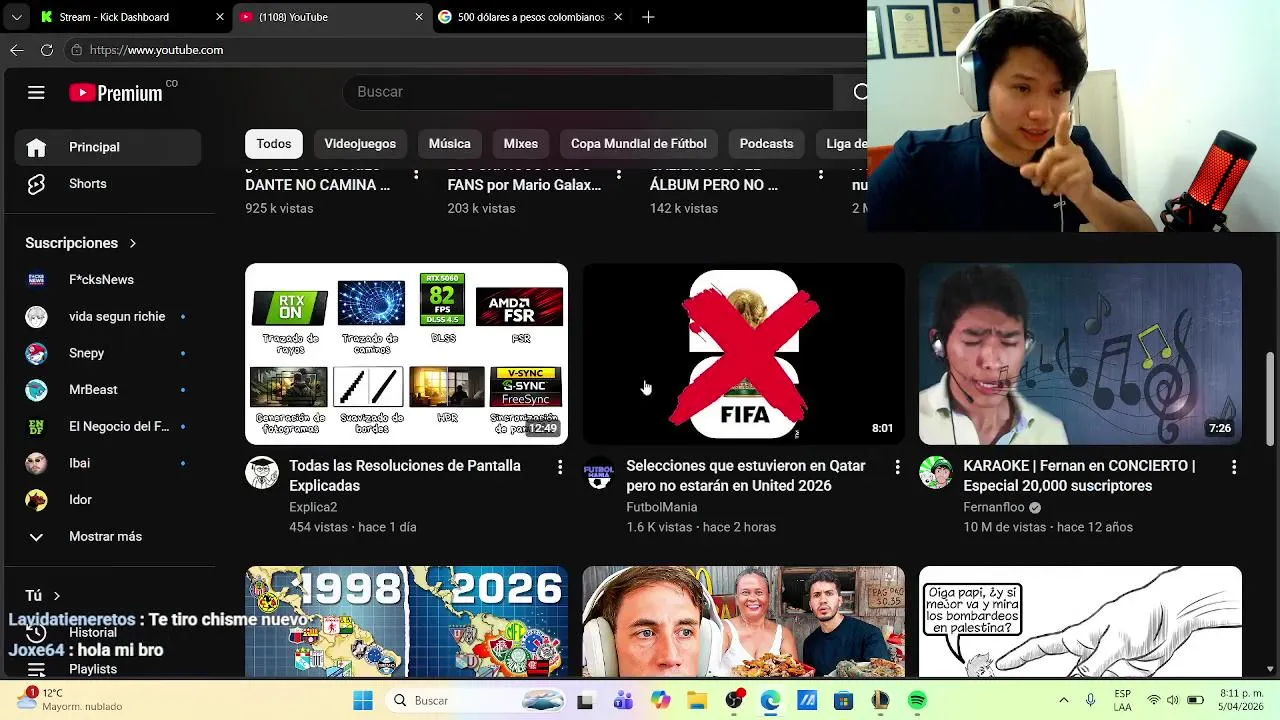Switch to 500 dólares a pesos tab
Image resolution: width=1280 pixels, height=720 pixels.
tap(530, 17)
